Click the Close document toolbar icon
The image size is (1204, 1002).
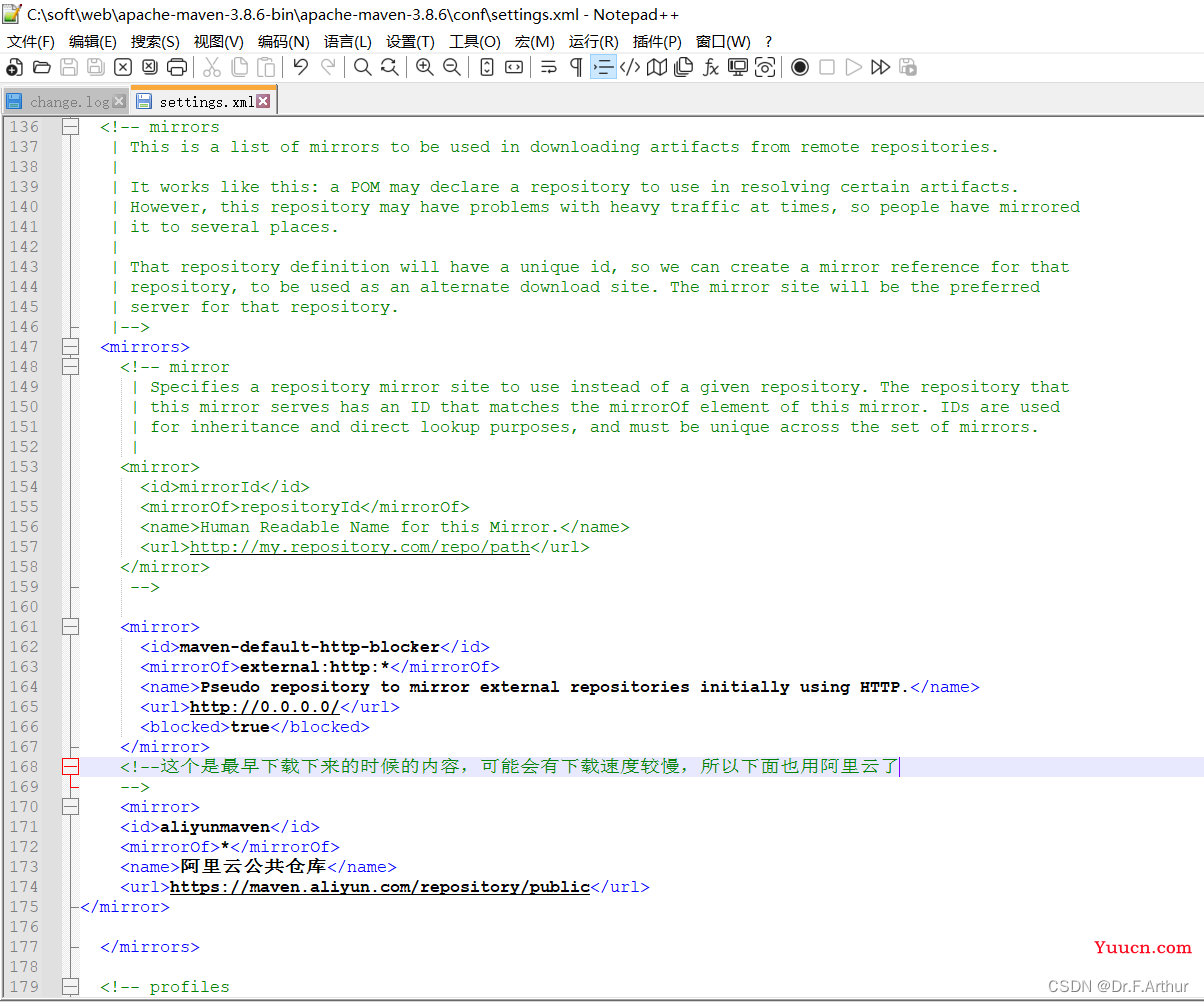[x=122, y=67]
